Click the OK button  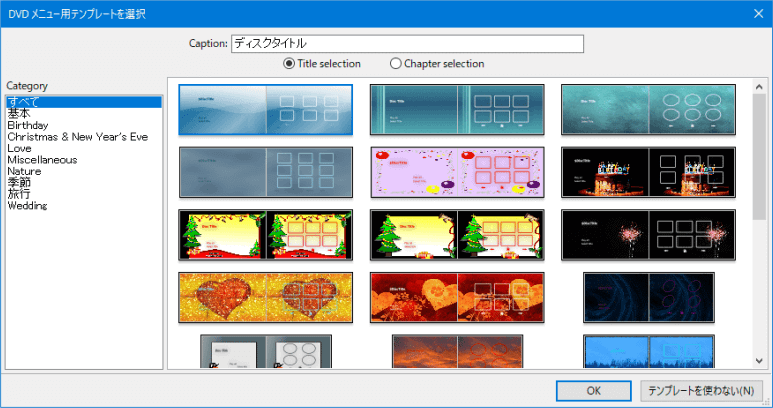(x=594, y=390)
